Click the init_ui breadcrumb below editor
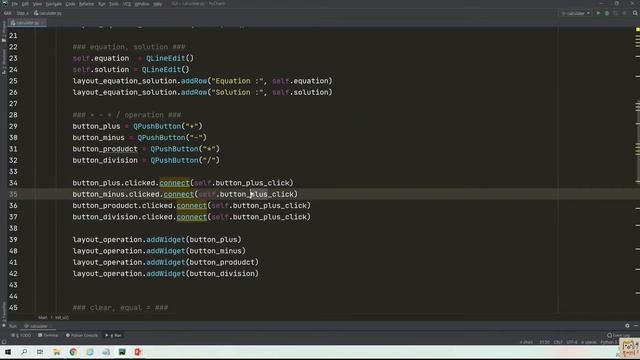Viewport: 640px width, 360px height. (x=62, y=317)
